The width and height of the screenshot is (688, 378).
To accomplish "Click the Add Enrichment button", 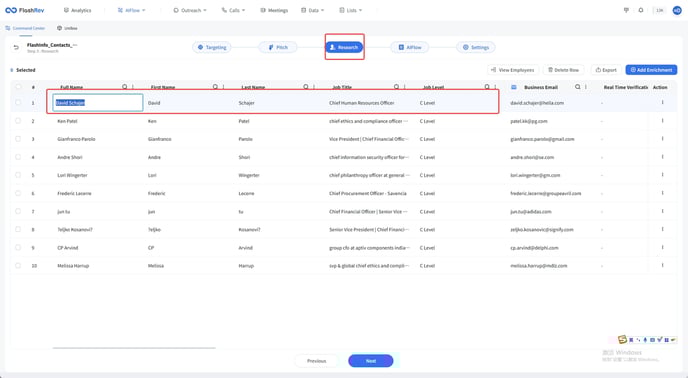I will 652,70.
